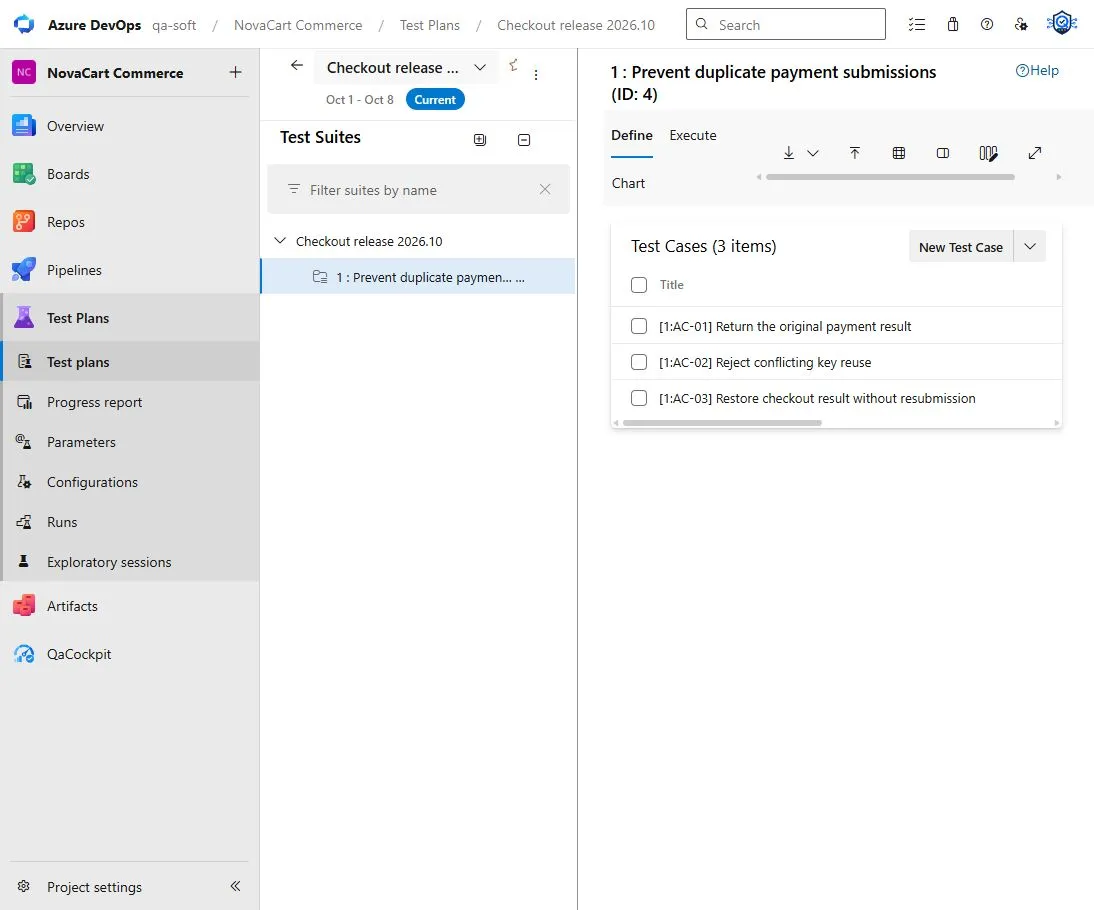The height and width of the screenshot is (910, 1094).
Task: Click the NC project avatar icon
Action: [24, 72]
